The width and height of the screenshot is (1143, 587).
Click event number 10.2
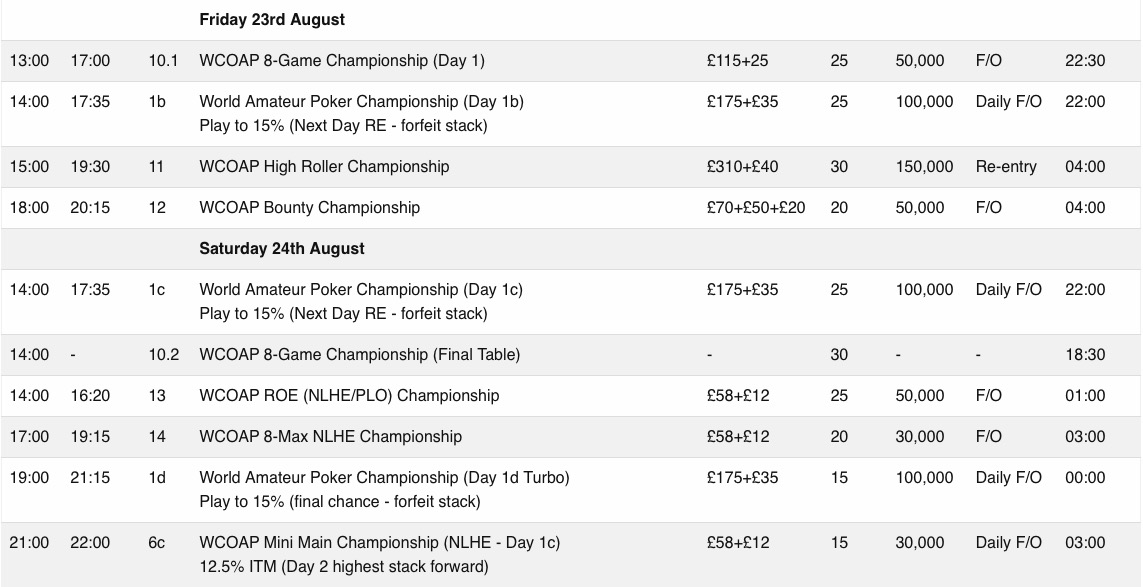click(x=164, y=354)
